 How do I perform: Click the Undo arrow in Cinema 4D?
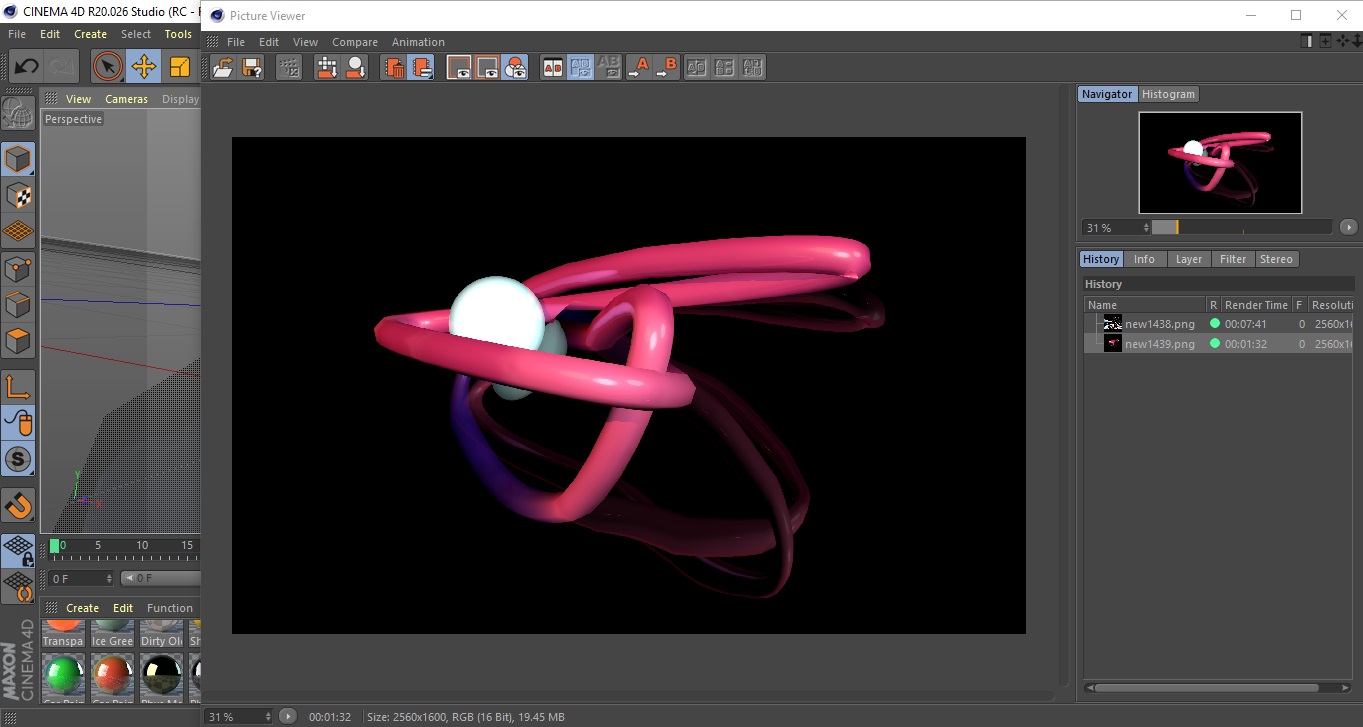tap(27, 67)
